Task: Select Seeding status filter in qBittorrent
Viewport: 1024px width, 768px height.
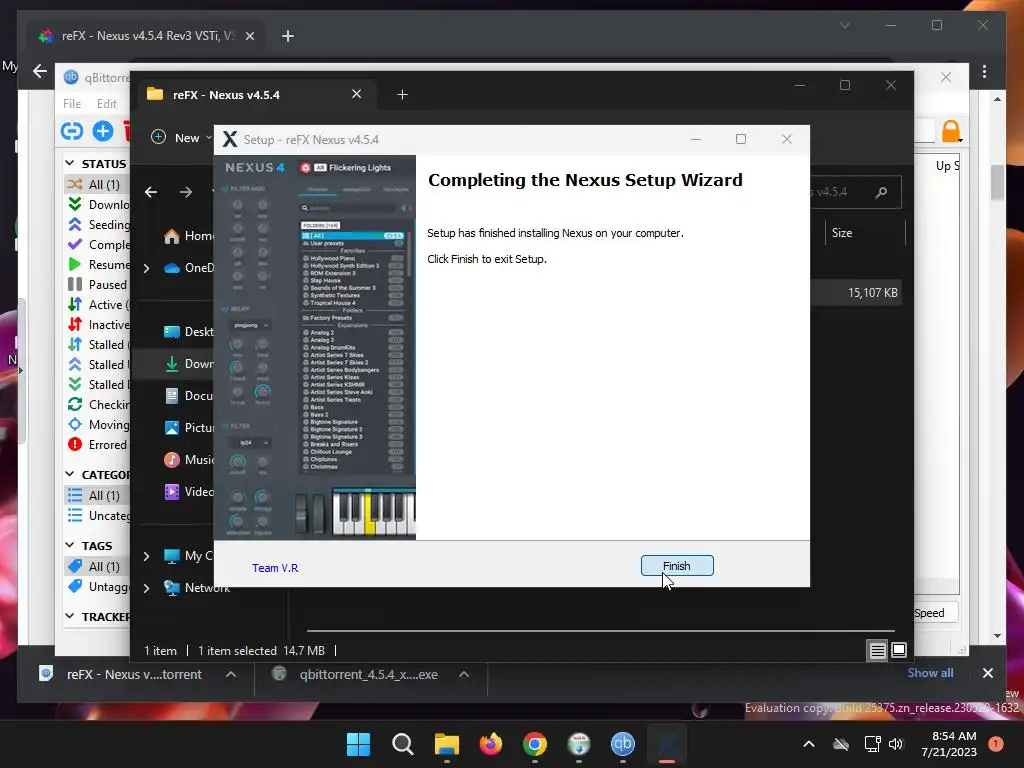Action: (97, 225)
